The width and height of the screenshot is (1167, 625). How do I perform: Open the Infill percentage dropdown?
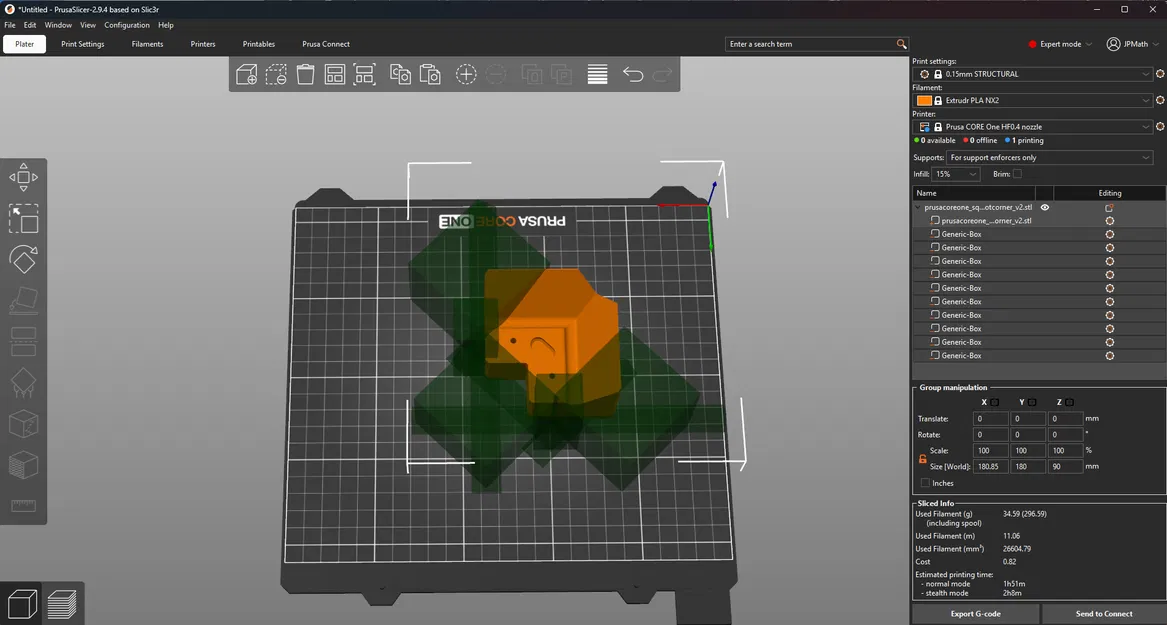tap(956, 174)
